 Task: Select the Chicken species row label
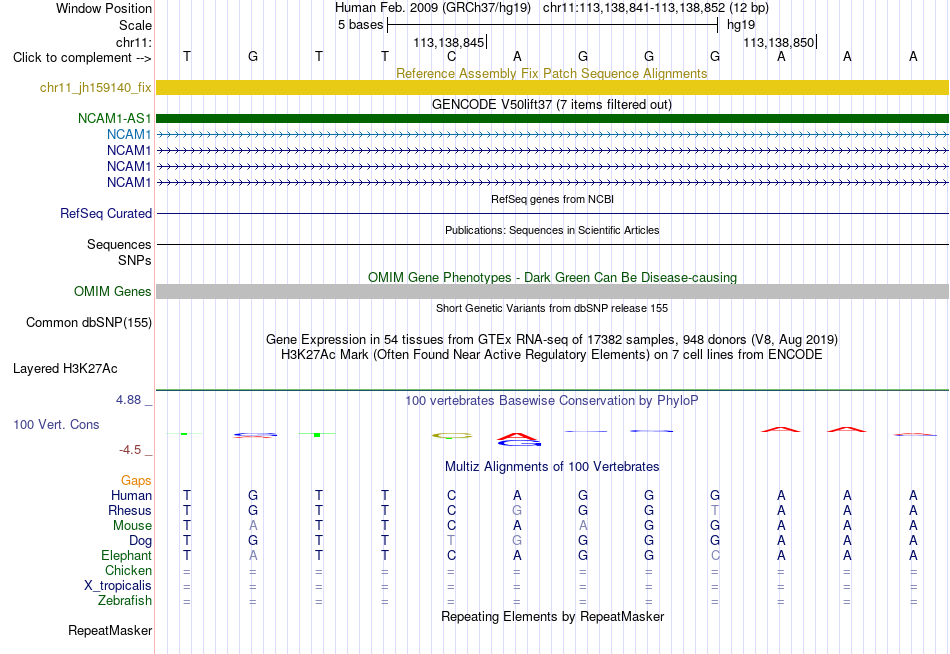pyautogui.click(x=128, y=570)
